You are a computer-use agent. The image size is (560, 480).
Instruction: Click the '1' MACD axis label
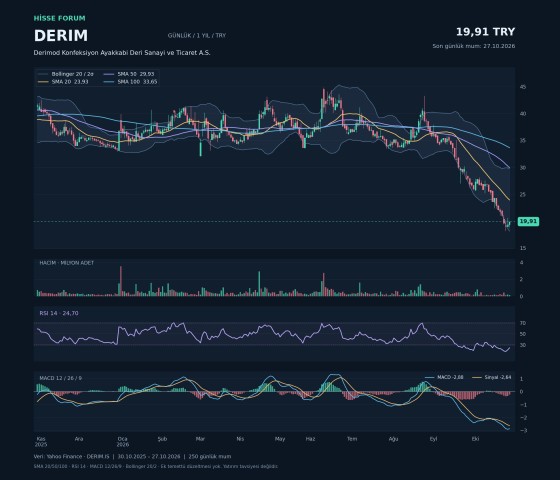click(x=521, y=379)
